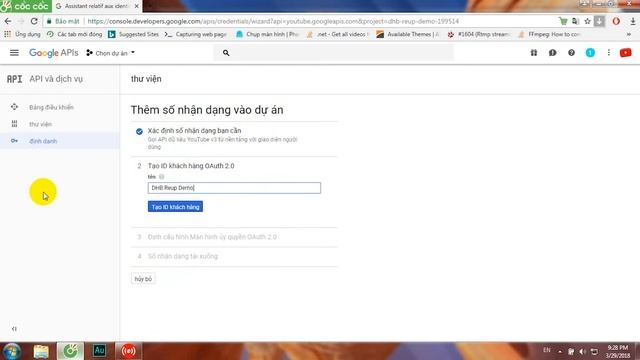Open the Chọn dự án project dropdown
The image size is (640, 360).
111,53
